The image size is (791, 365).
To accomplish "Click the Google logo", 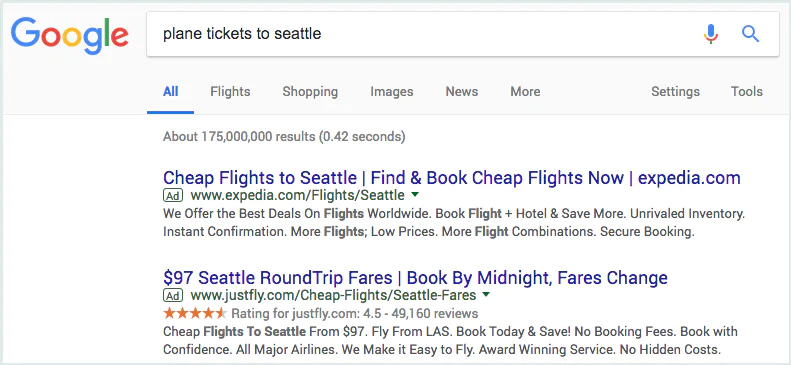I will (x=70, y=36).
